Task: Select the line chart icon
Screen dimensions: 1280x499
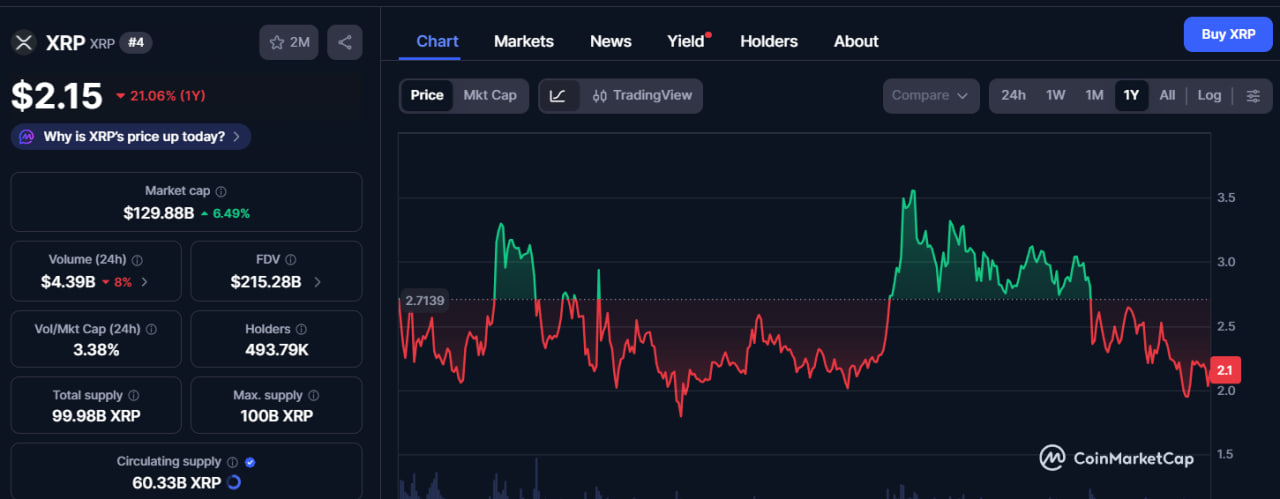Action: pos(558,96)
